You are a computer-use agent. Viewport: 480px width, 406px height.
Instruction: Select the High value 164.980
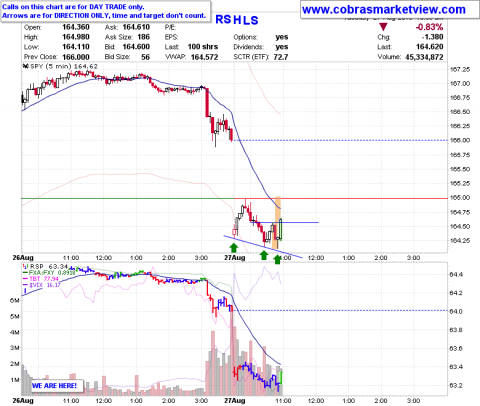76,37
